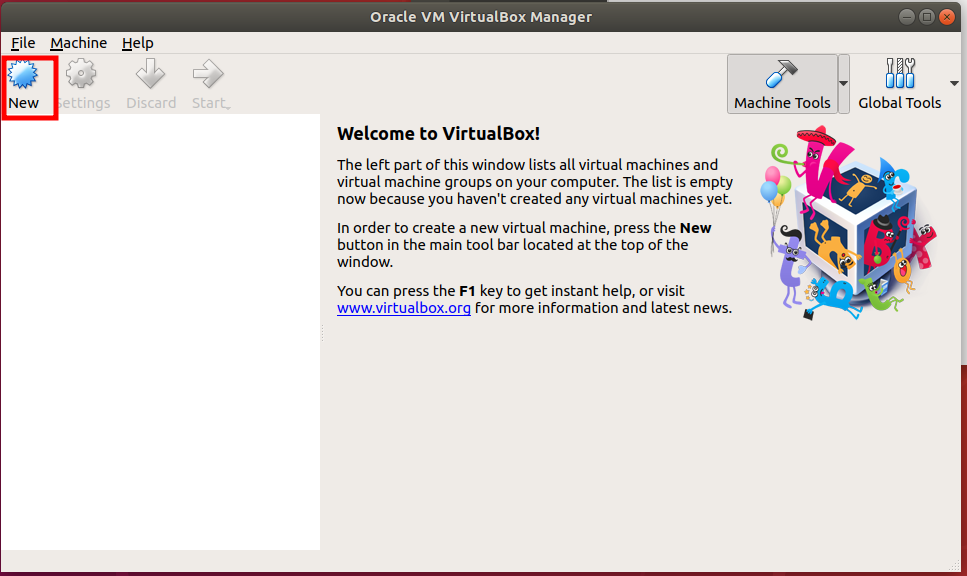Click the Oracle VM VirtualBox Manager title

[481, 17]
